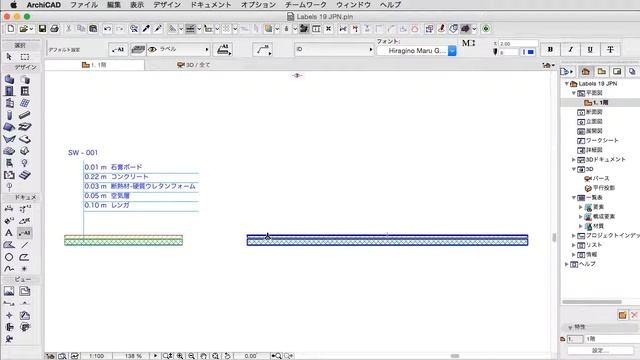640x360 pixels.
Task: Open the ラベル layer dropdown
Action: coord(179,49)
